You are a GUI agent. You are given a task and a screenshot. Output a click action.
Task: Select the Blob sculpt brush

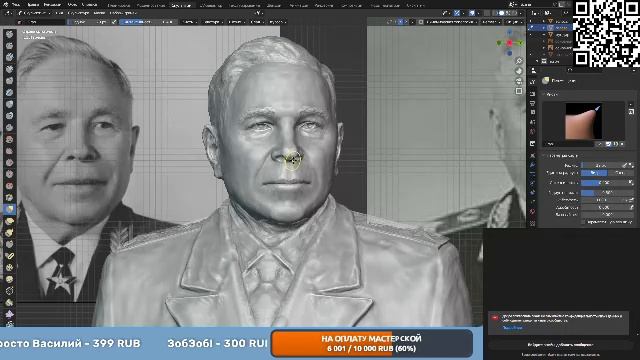[10, 116]
